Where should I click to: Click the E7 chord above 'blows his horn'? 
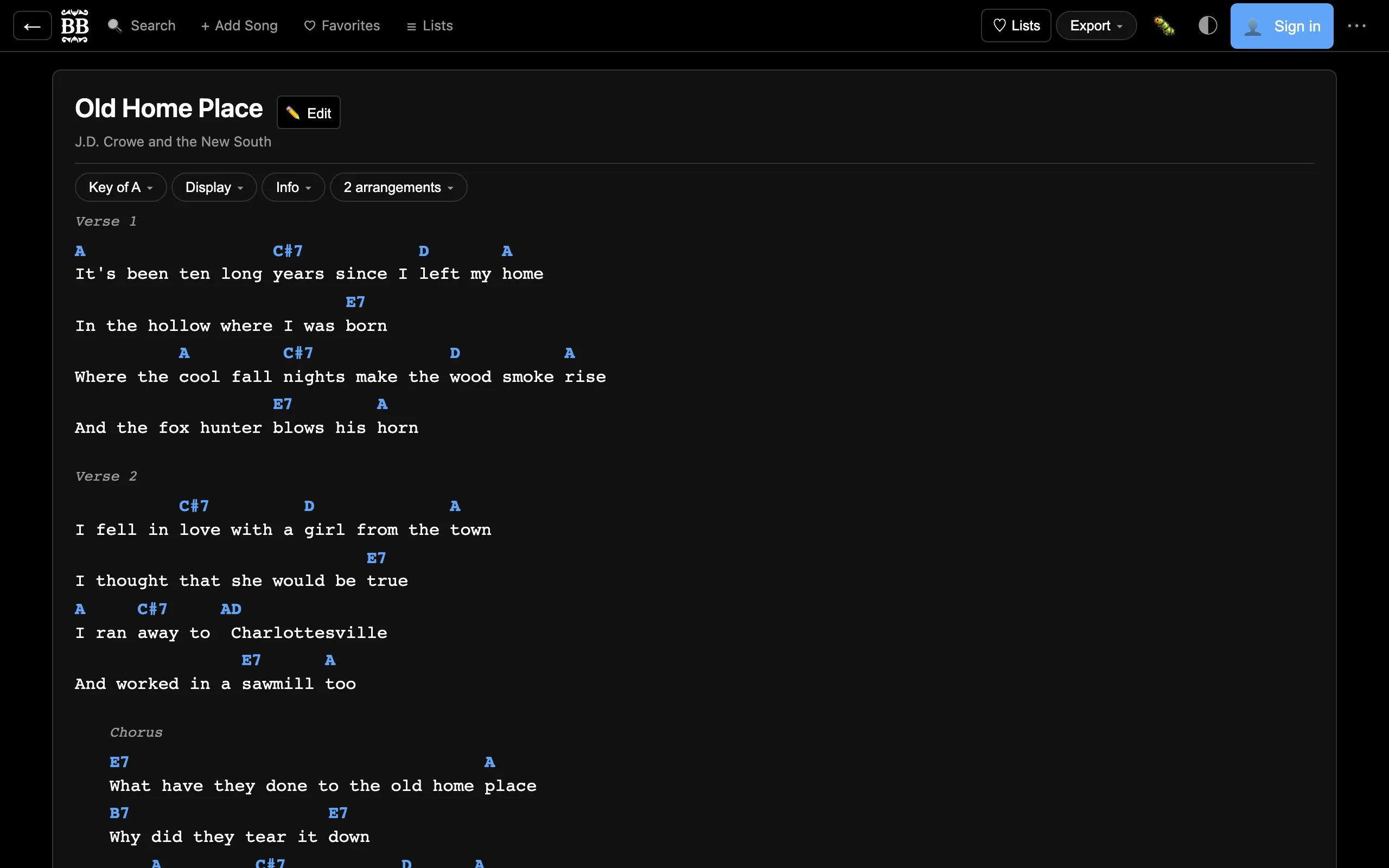(282, 404)
